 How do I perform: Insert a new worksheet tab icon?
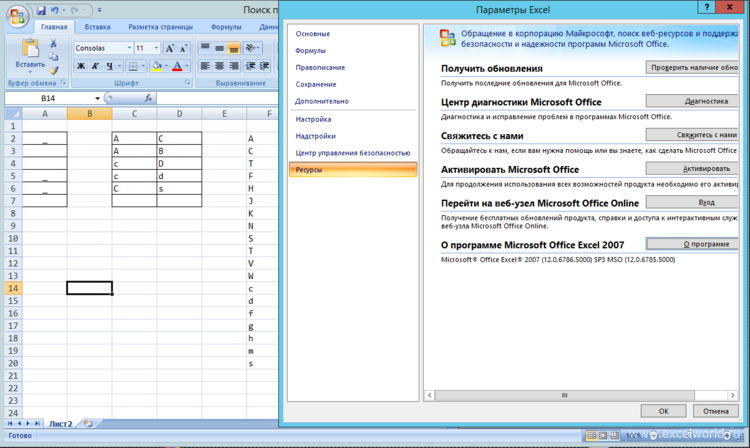88,424
